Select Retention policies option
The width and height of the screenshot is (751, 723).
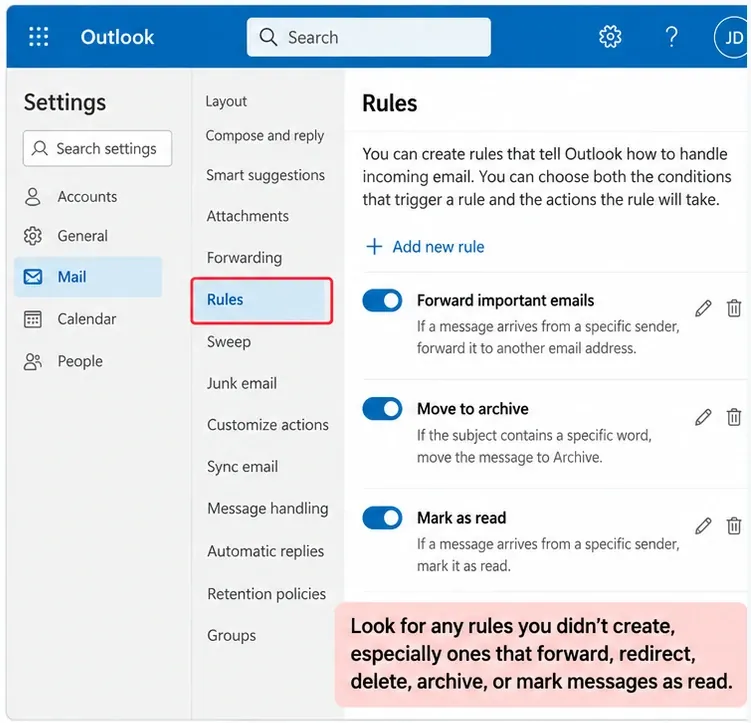tap(266, 594)
